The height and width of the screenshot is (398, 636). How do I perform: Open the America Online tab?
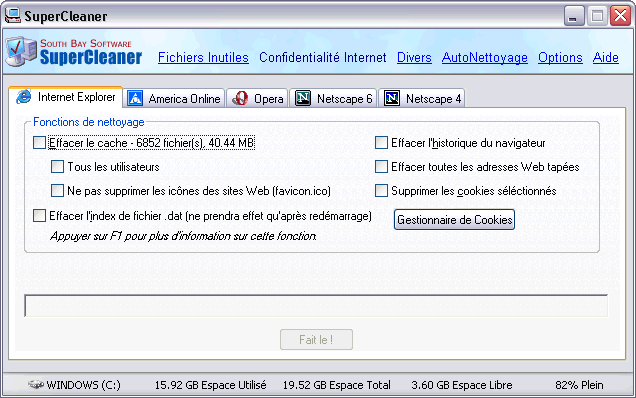(x=174, y=99)
